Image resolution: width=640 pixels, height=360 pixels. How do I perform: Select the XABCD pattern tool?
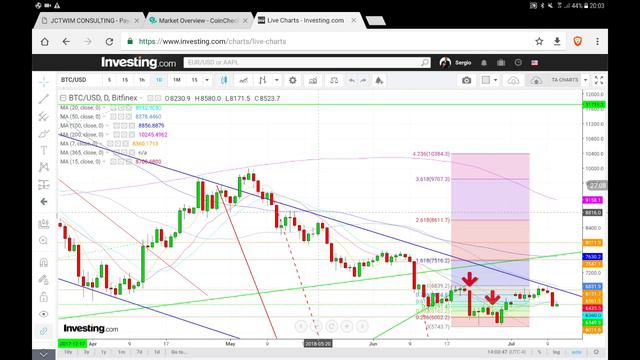[44, 167]
